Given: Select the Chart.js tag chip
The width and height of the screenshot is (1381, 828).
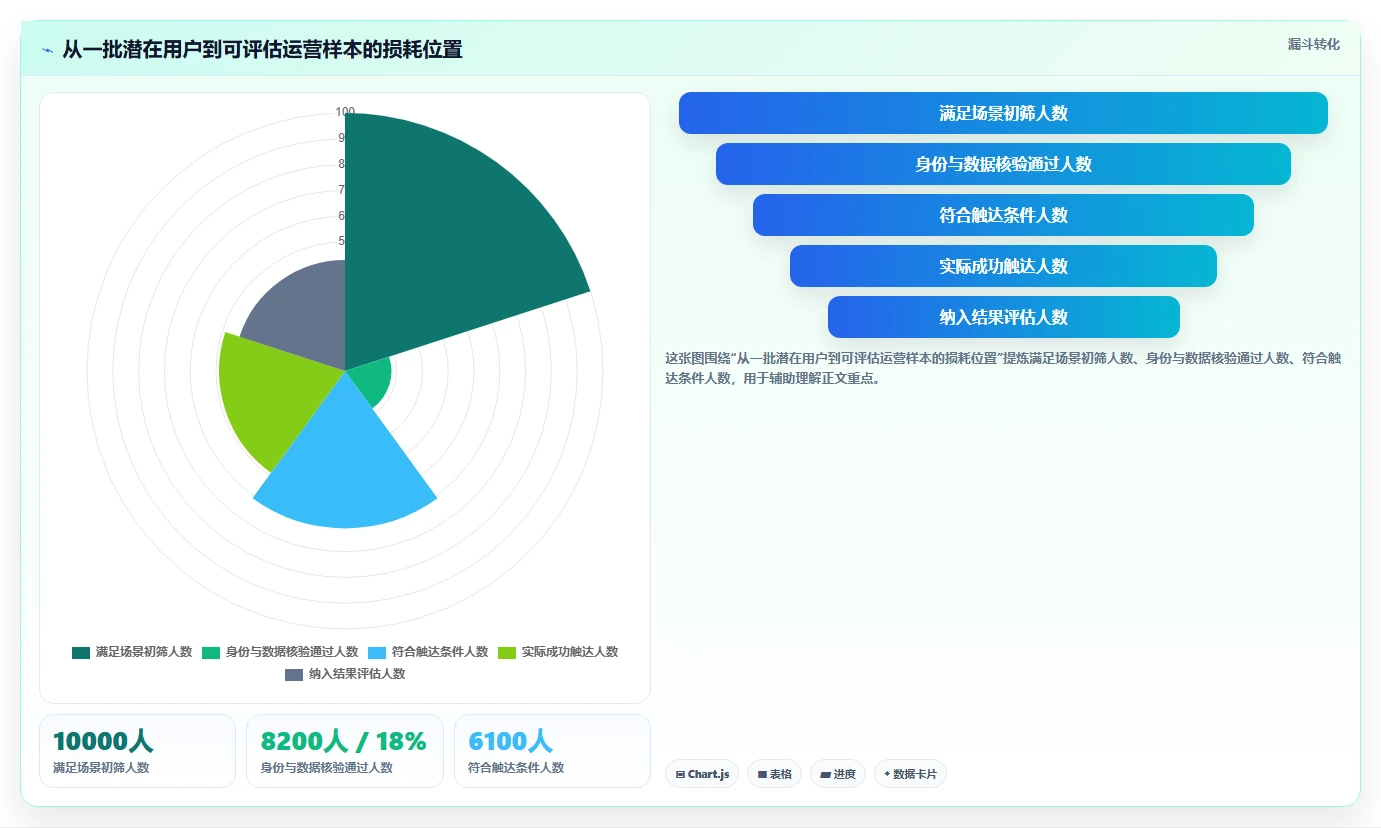Looking at the screenshot, I should [702, 774].
